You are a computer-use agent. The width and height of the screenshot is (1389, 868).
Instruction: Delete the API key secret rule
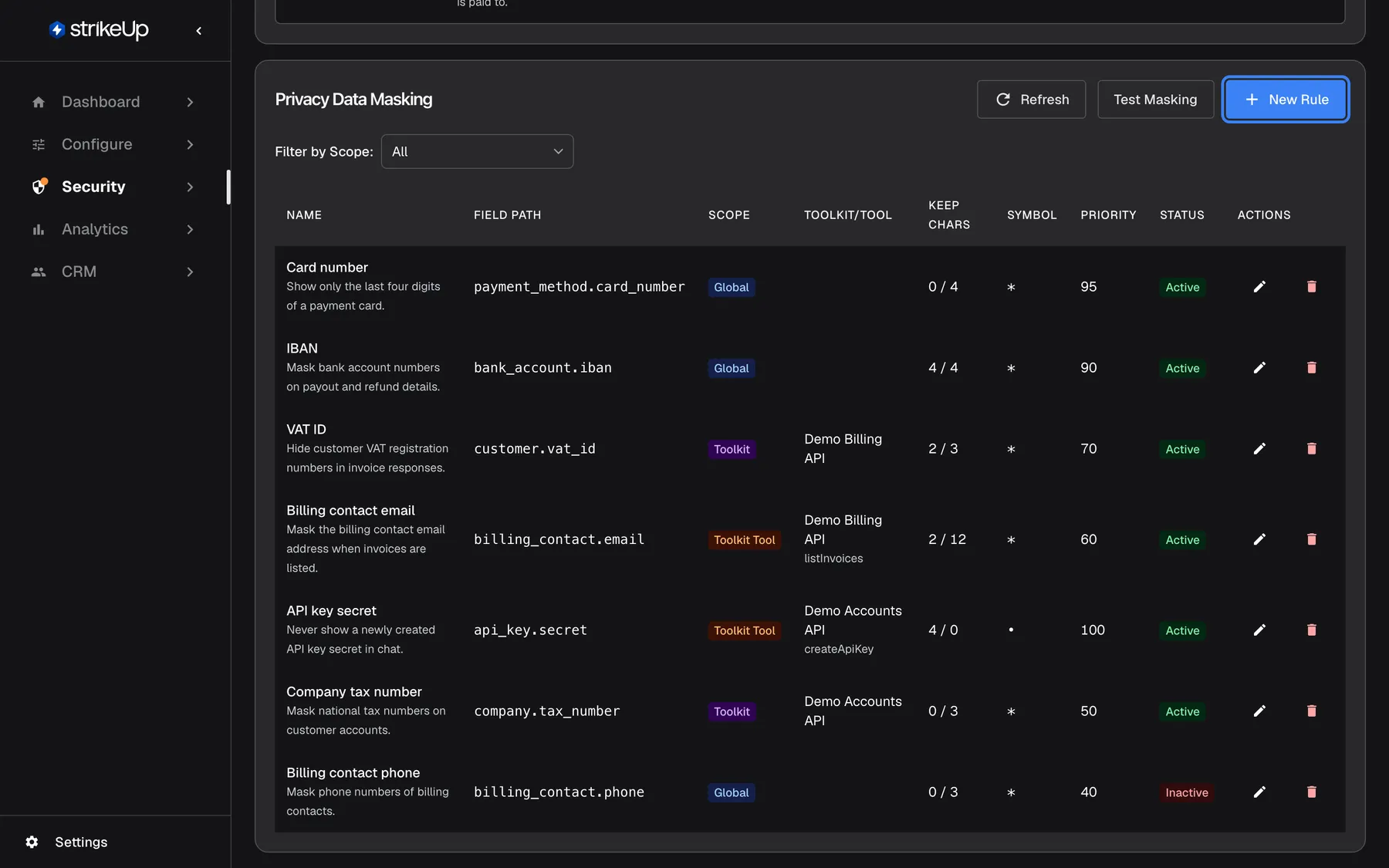1311,630
